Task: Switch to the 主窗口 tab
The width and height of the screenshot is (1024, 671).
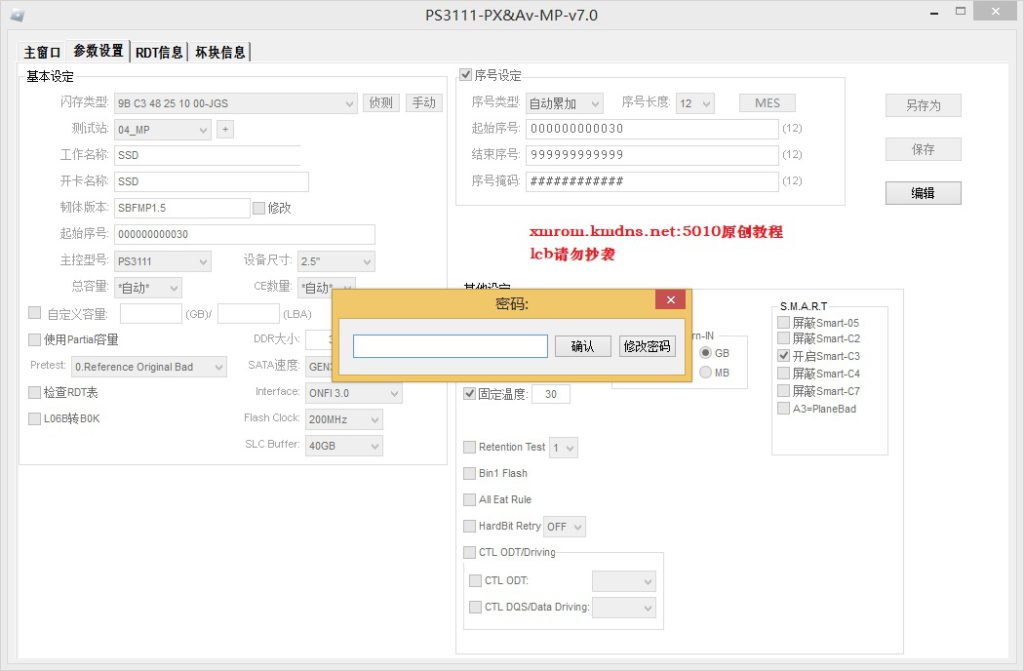Action: 42,52
